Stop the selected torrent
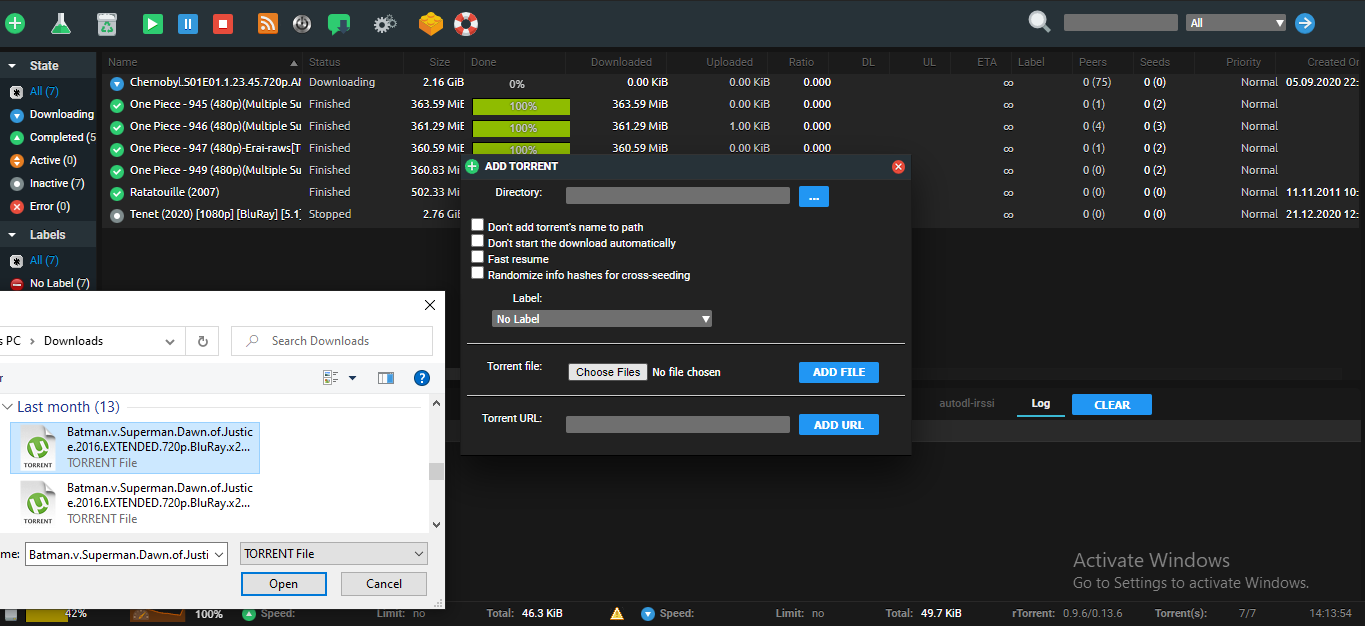This screenshot has height=626, width=1365. [223, 22]
